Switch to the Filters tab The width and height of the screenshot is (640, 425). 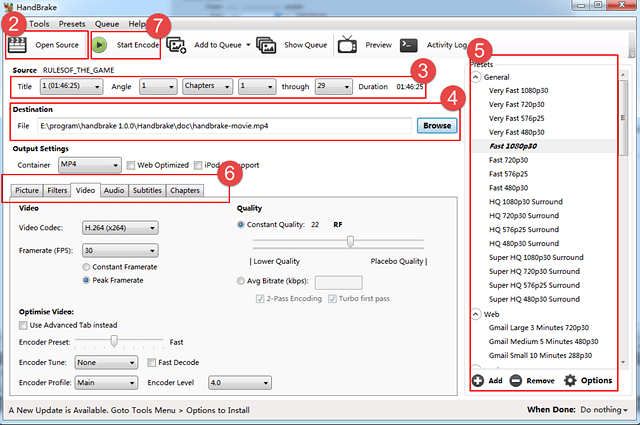click(57, 190)
